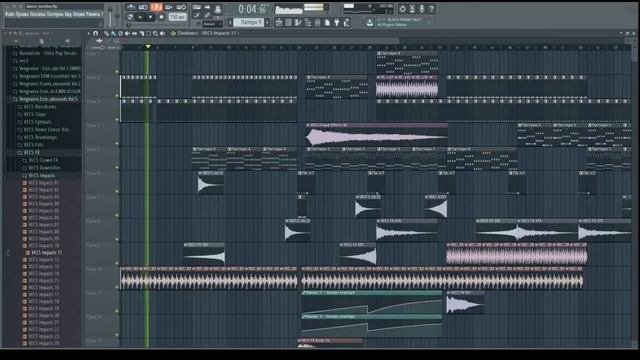The image size is (640, 360).
Task: Click the scissors render icon near help
Action: coord(412,9)
